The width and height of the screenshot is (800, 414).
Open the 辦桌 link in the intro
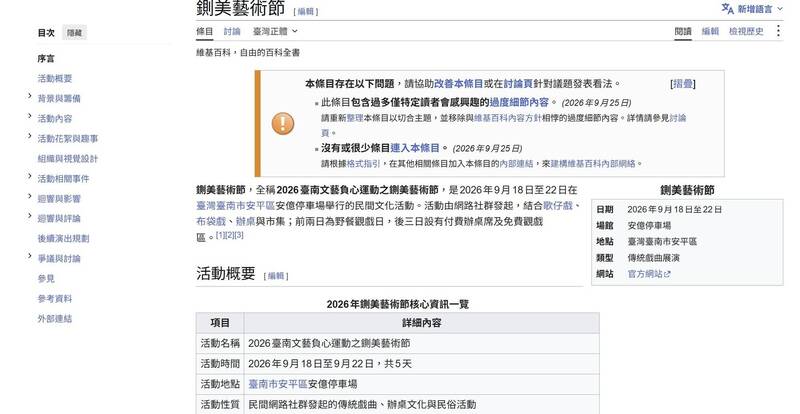(x=245, y=222)
